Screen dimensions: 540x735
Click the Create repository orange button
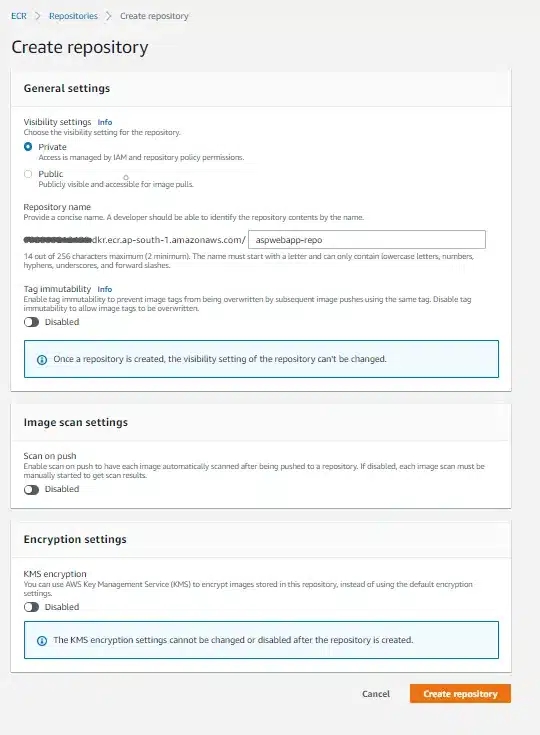coord(460,693)
